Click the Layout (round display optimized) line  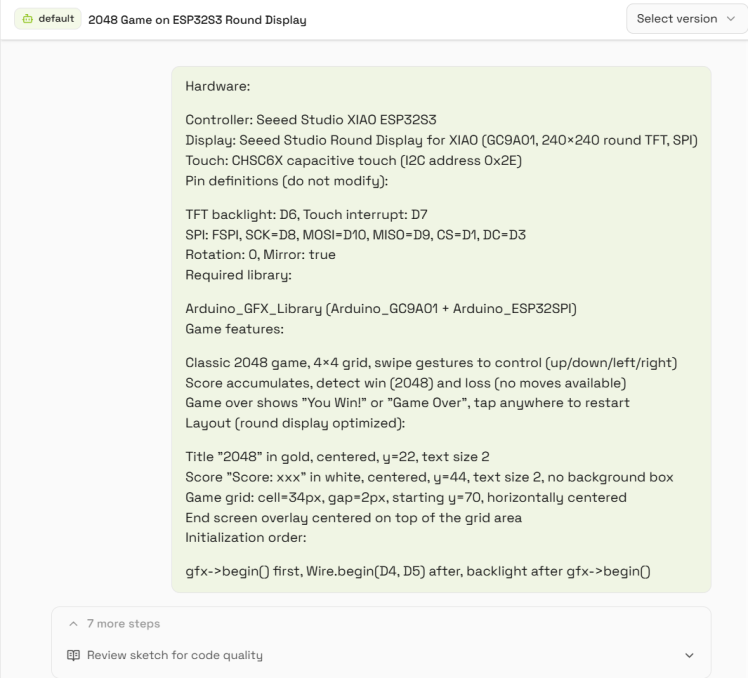click(x=295, y=423)
